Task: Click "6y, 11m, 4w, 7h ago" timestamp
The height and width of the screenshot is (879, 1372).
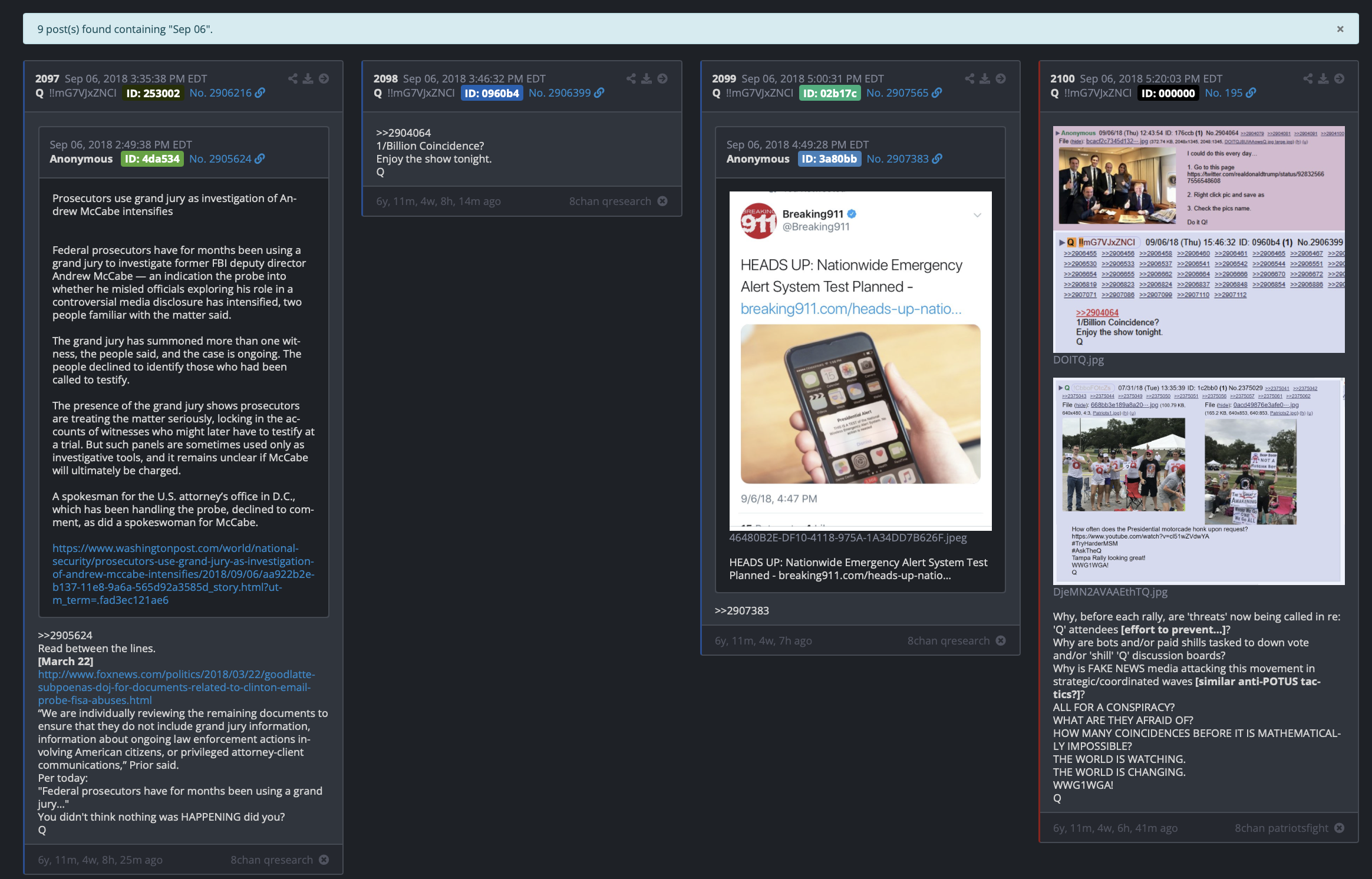Action: point(763,641)
